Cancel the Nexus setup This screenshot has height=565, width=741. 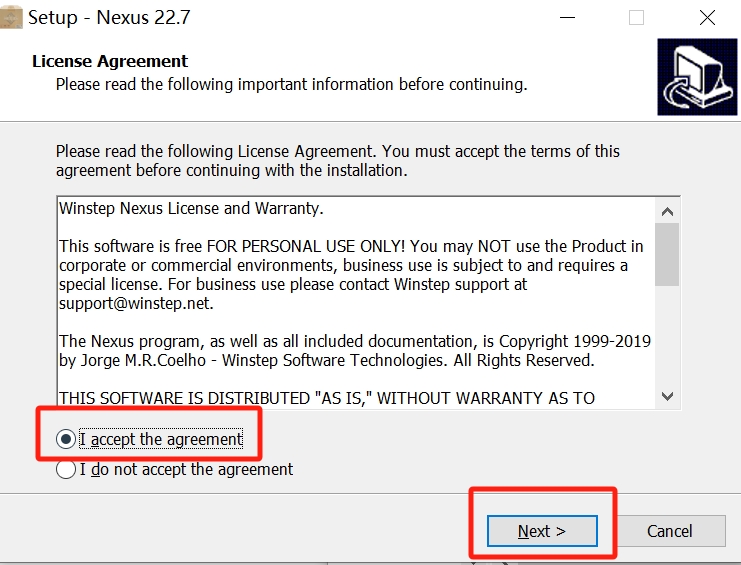(670, 531)
